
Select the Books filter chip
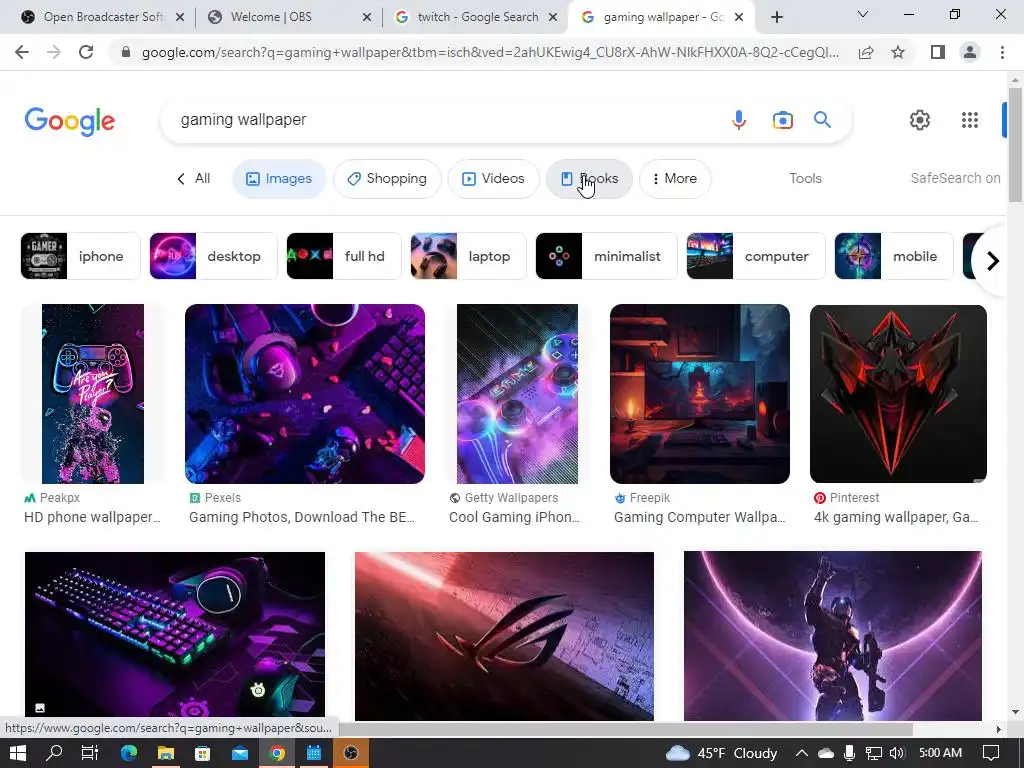pyautogui.click(x=589, y=179)
